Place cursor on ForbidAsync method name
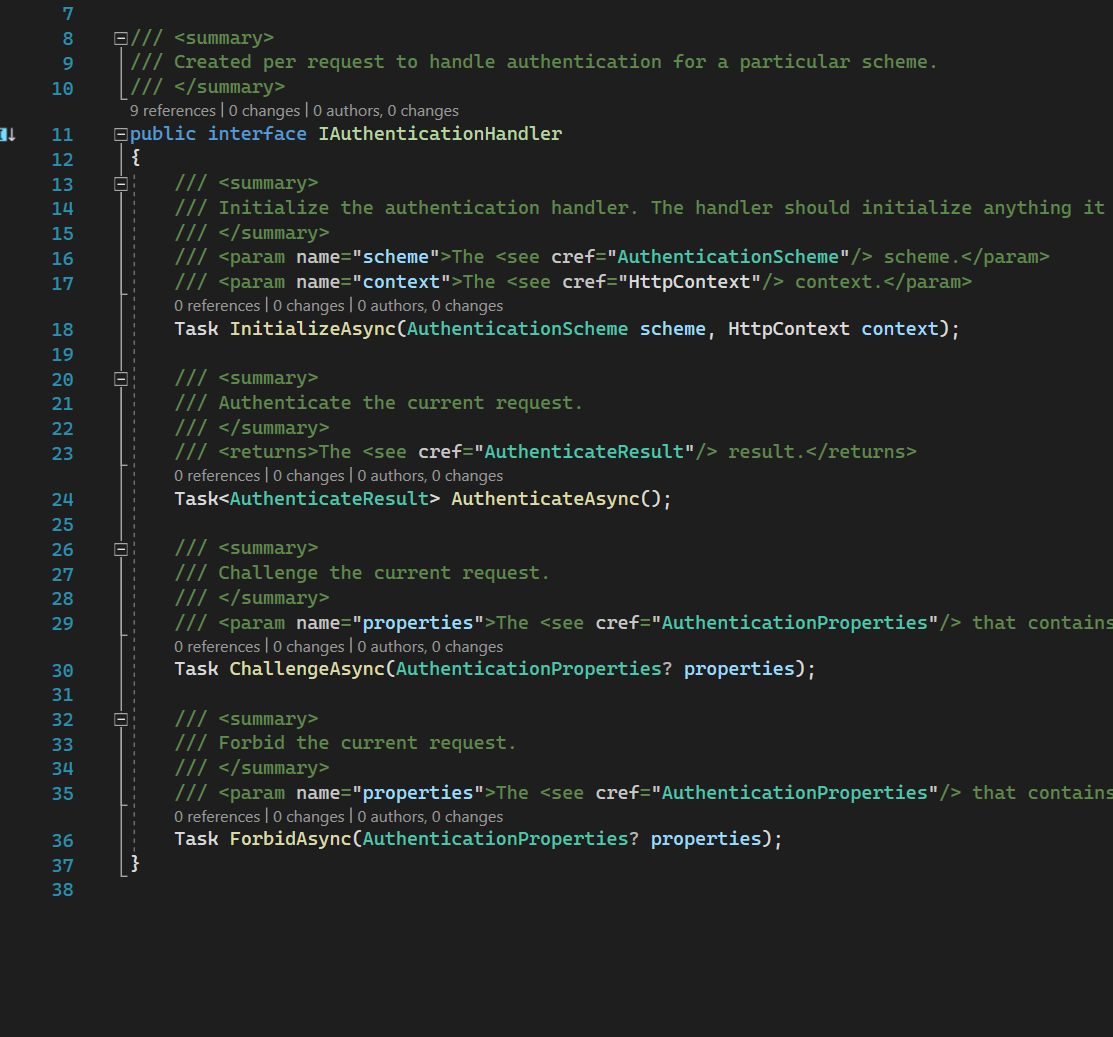 click(x=290, y=840)
